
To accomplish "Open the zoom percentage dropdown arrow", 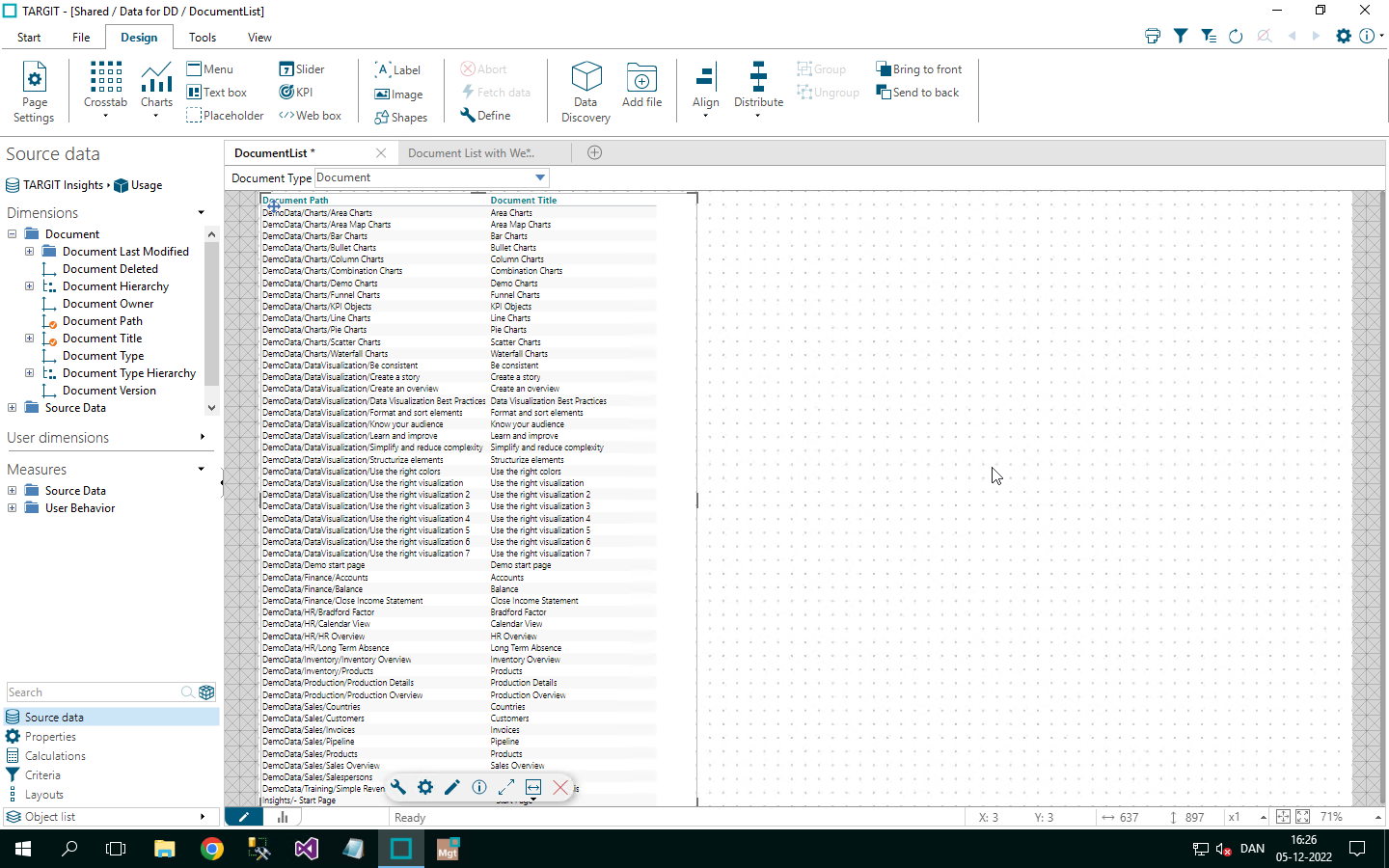I will point(1377,817).
